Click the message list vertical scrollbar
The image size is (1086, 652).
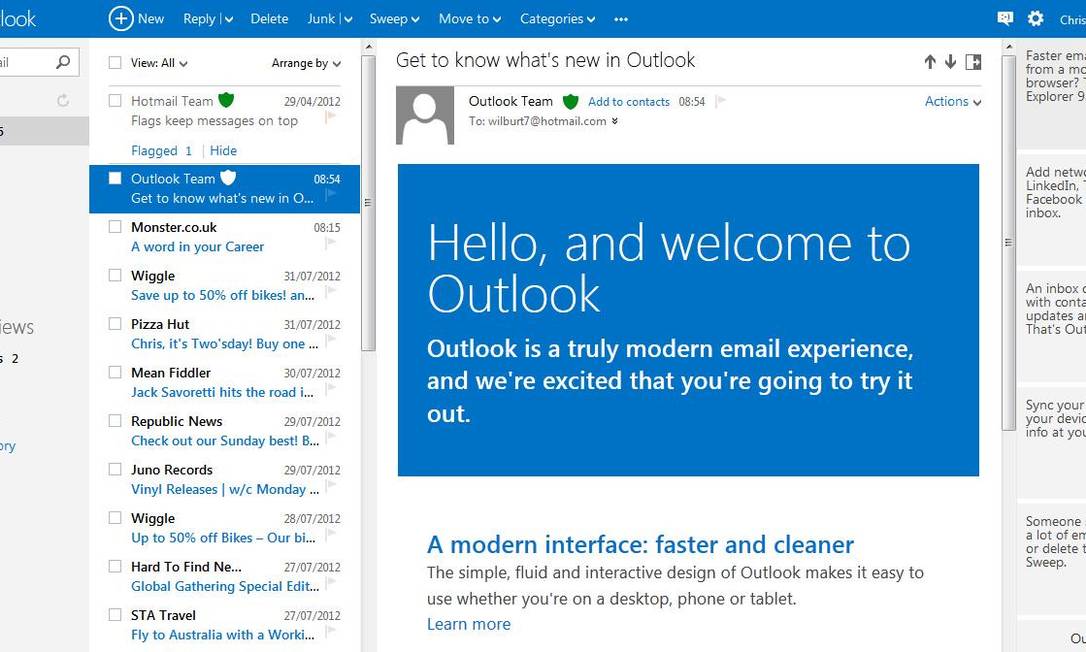(368, 202)
